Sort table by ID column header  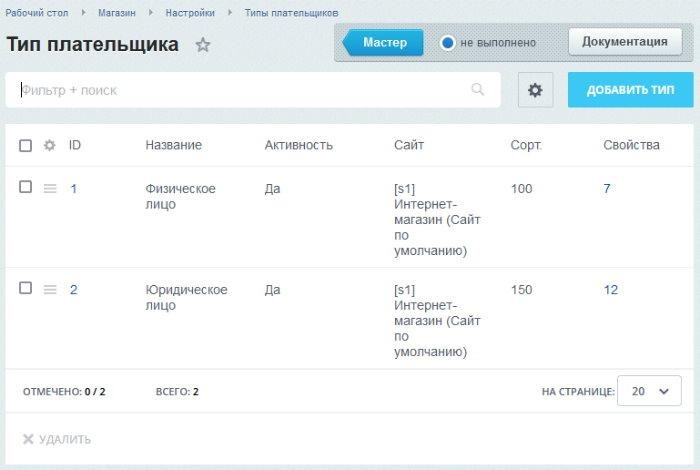[75, 145]
